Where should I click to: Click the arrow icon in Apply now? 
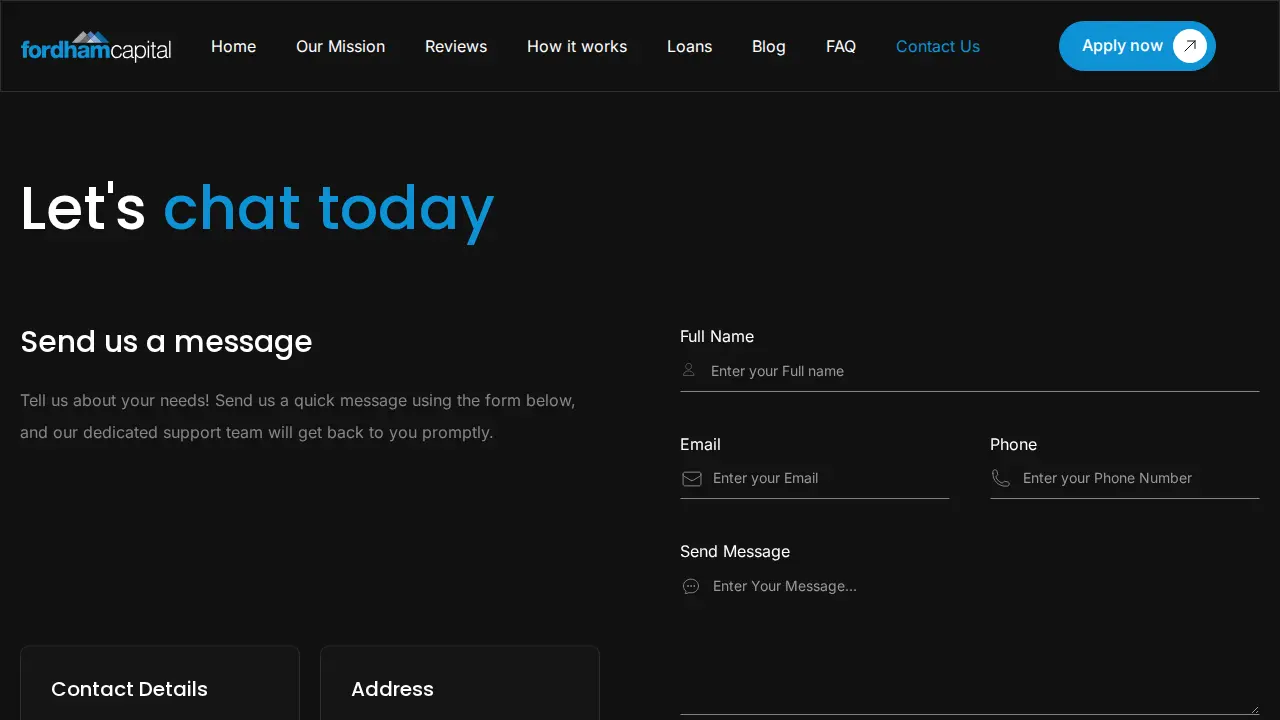1190,46
